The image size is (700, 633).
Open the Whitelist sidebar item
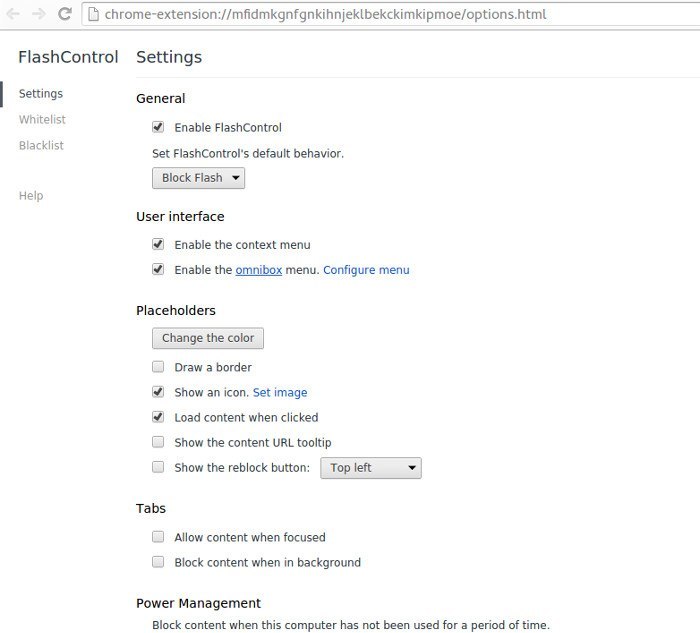tap(42, 120)
